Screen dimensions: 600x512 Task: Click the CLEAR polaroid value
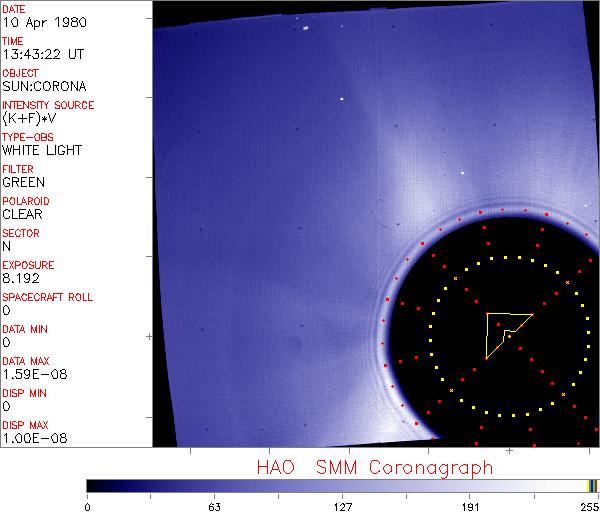click(x=22, y=214)
